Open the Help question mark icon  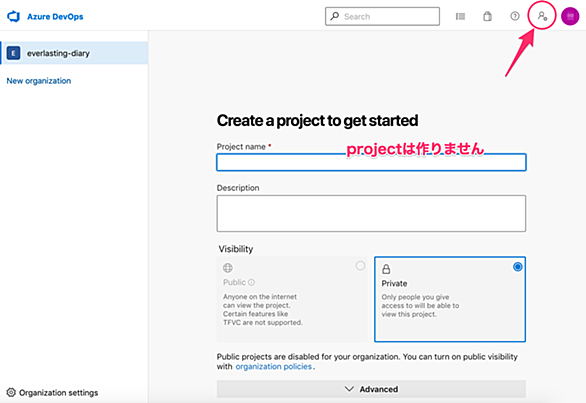(x=515, y=16)
